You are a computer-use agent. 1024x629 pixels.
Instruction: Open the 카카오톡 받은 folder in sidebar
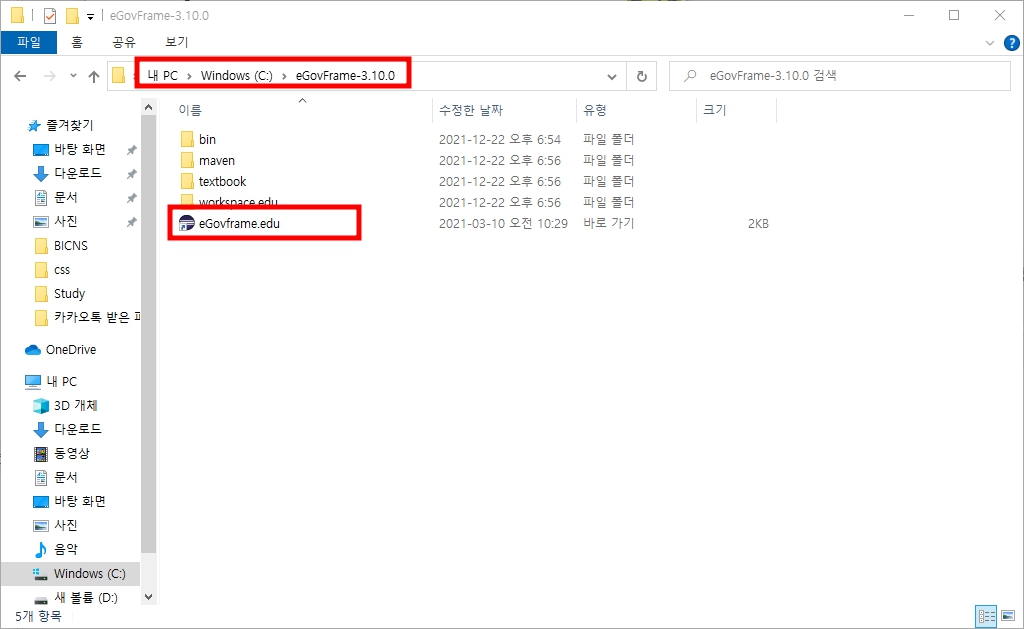pyautogui.click(x=97, y=317)
